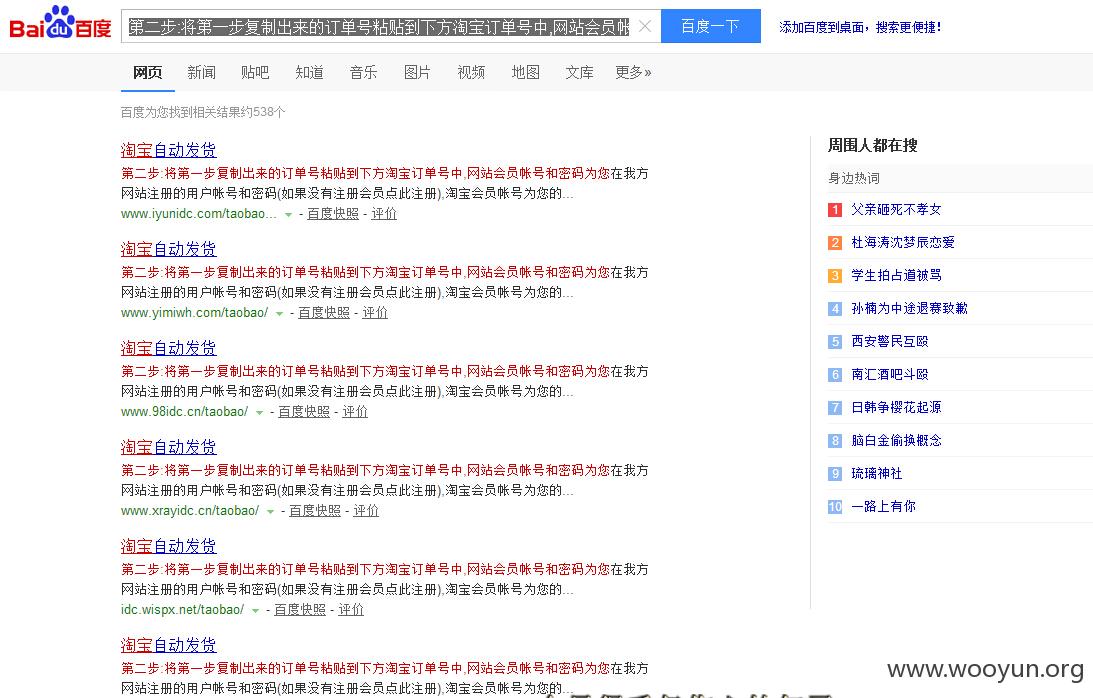Click the Baidu logo
Viewport: 1093px width, 698px height.
coord(60,23)
